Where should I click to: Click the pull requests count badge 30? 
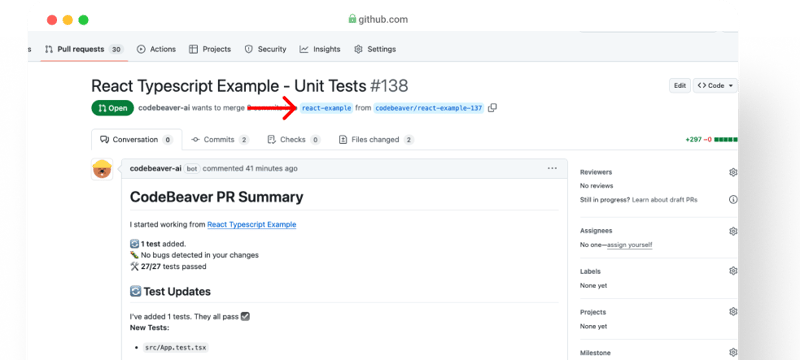[117, 49]
